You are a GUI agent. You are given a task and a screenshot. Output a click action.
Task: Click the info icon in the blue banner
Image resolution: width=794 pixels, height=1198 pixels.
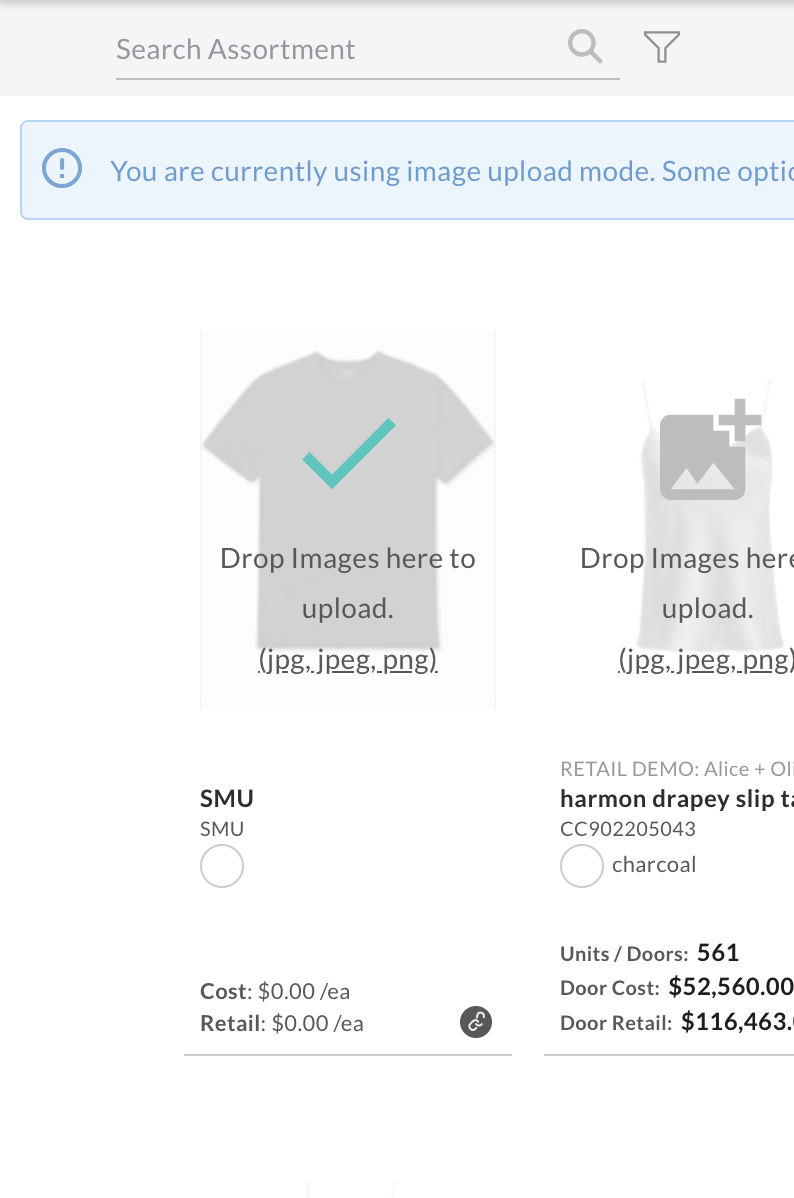(62, 168)
